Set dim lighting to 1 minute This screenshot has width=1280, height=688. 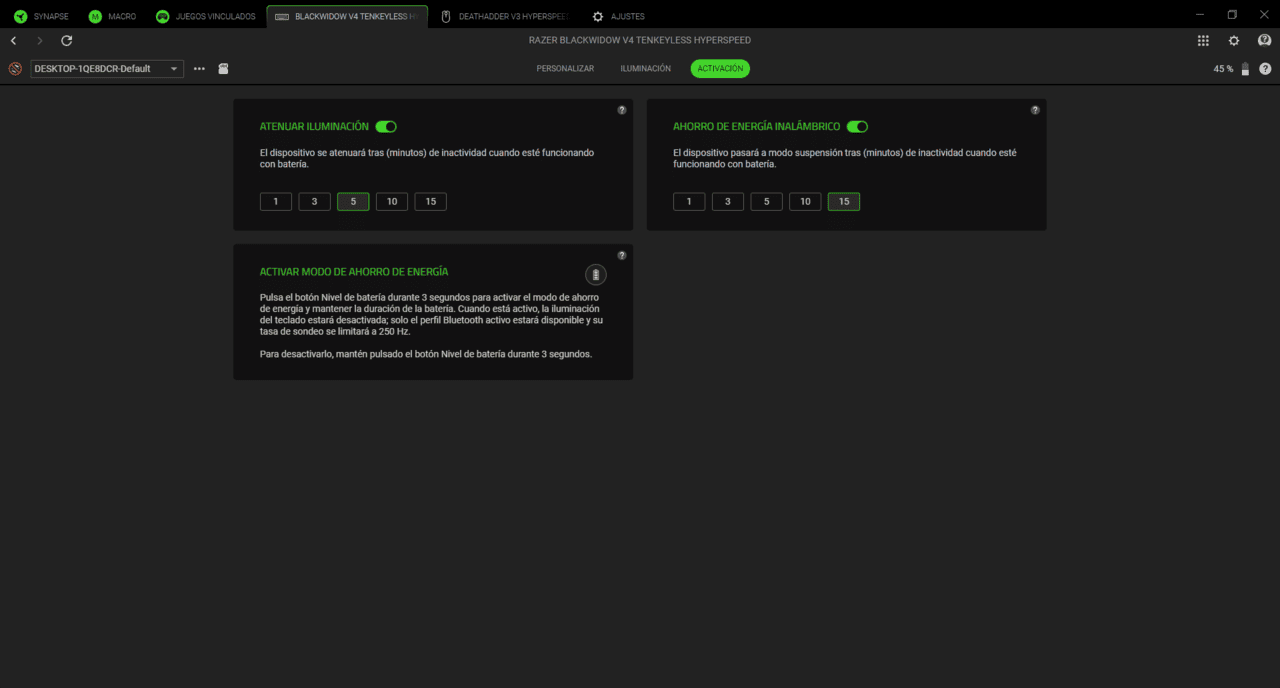(x=276, y=202)
